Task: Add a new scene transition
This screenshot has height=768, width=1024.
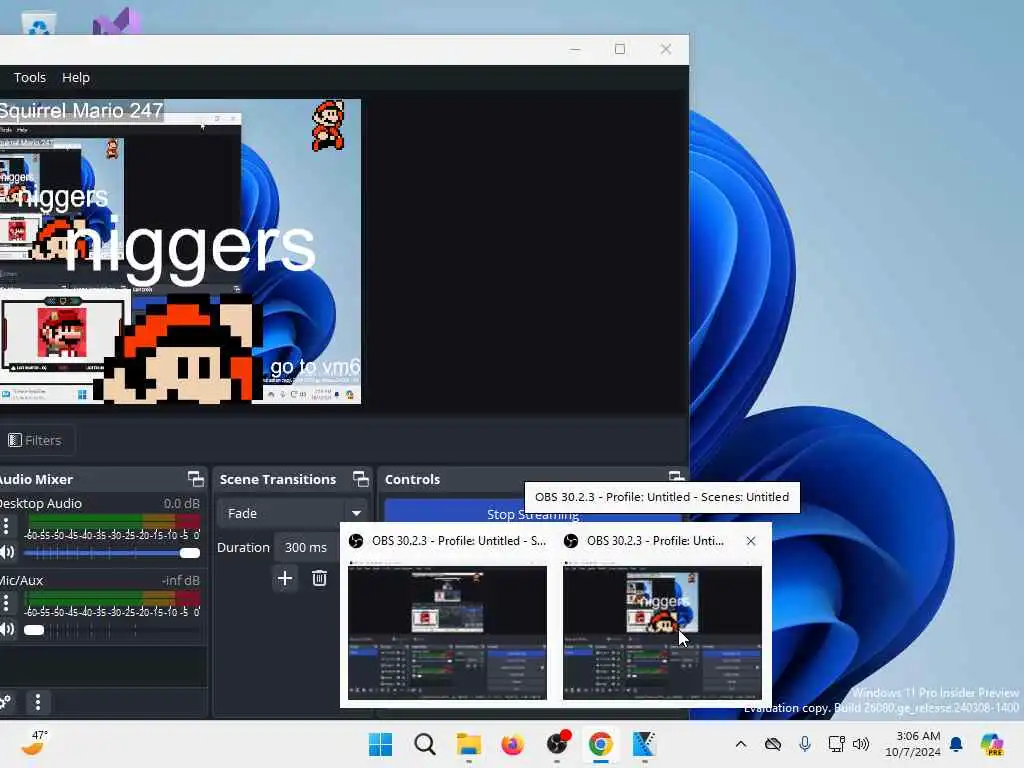Action: coord(285,578)
